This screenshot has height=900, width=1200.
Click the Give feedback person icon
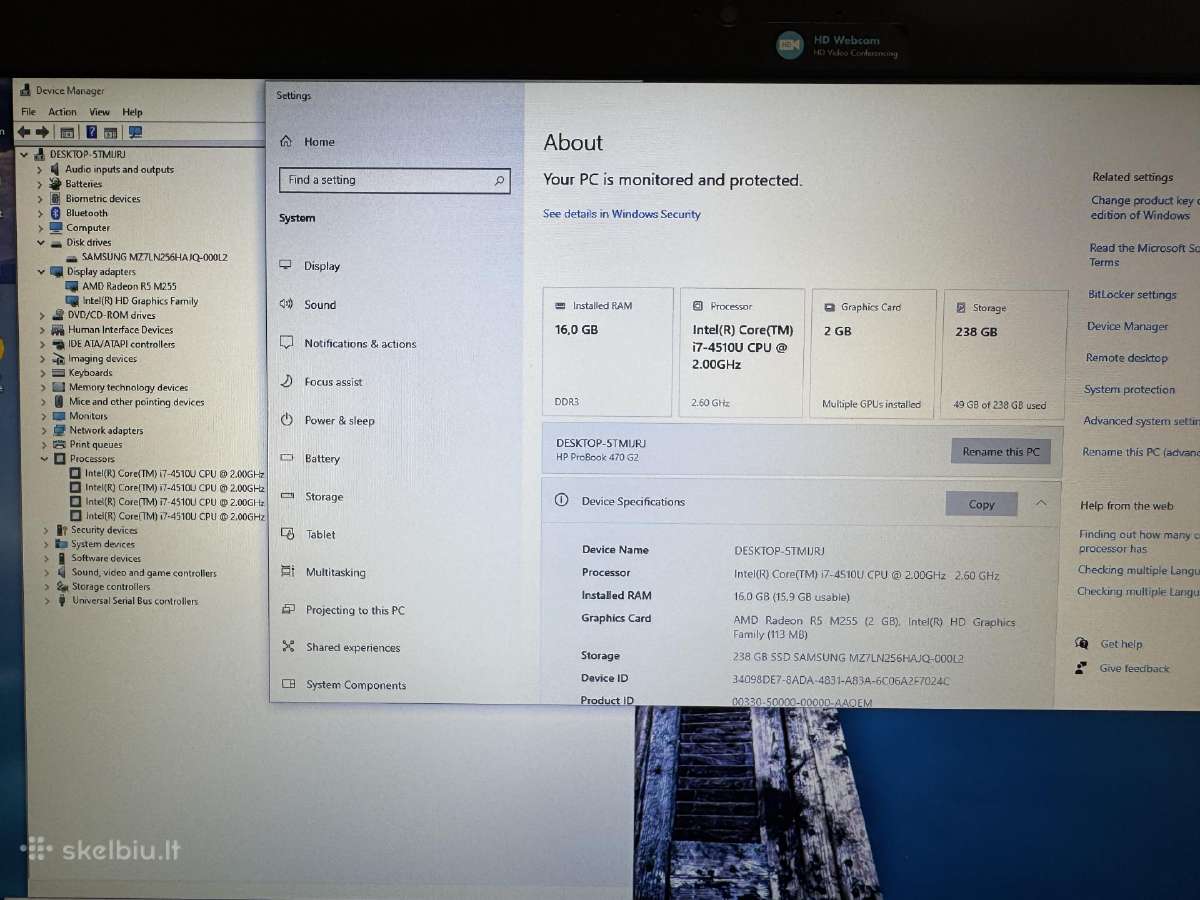pyautogui.click(x=1081, y=668)
